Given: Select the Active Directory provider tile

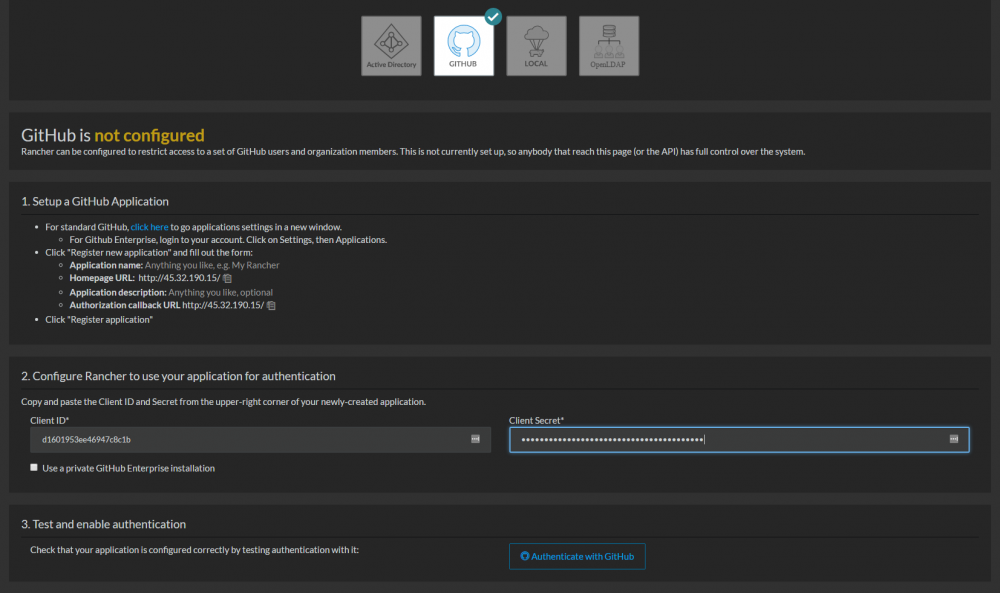Looking at the screenshot, I should (x=391, y=46).
